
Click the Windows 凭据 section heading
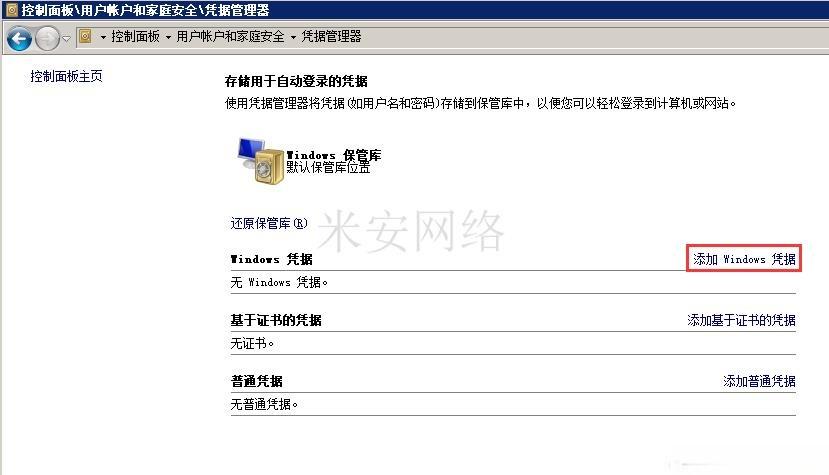271,259
